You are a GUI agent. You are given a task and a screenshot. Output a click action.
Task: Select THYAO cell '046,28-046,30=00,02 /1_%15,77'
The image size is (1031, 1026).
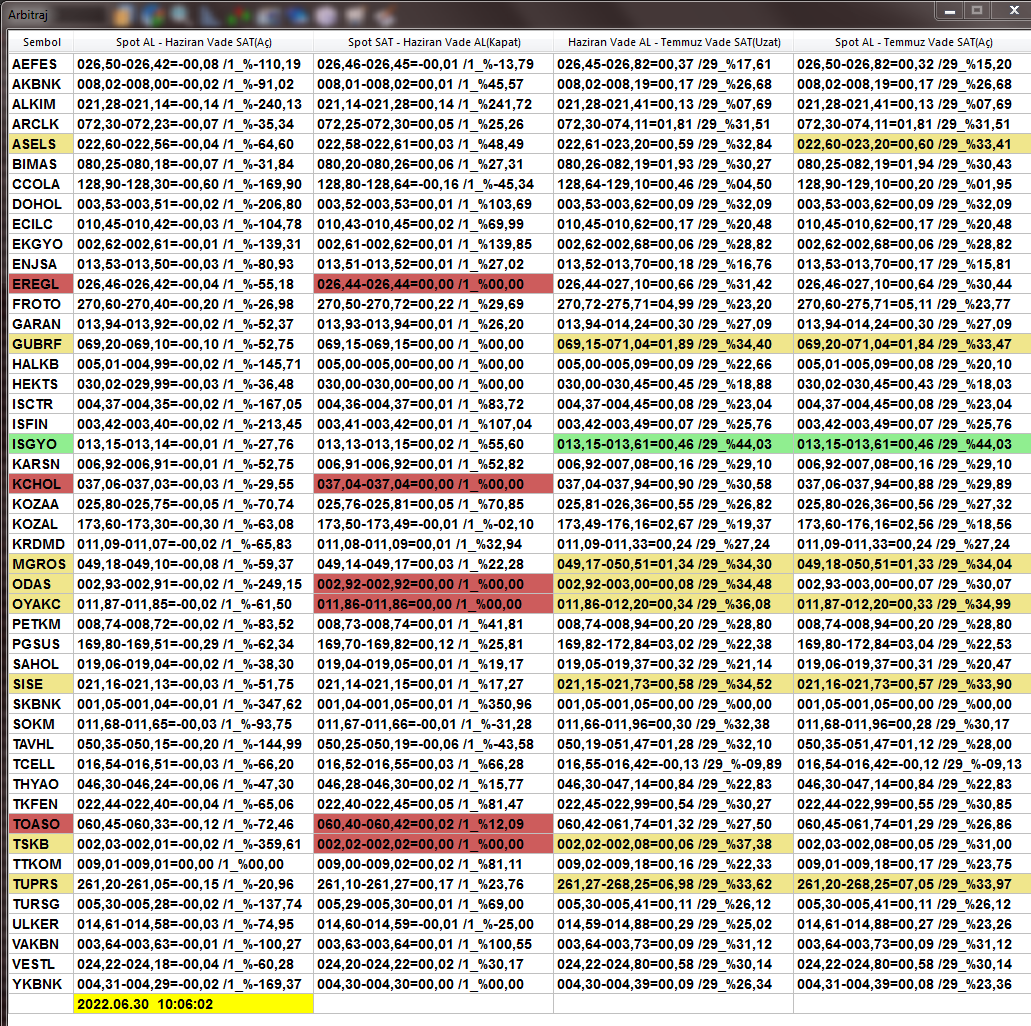coord(433,784)
